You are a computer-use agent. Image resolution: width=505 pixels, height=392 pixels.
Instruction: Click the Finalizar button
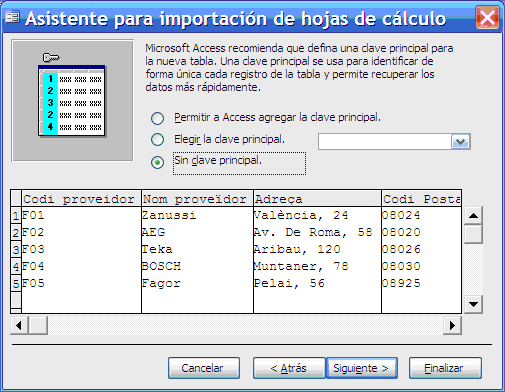445,368
